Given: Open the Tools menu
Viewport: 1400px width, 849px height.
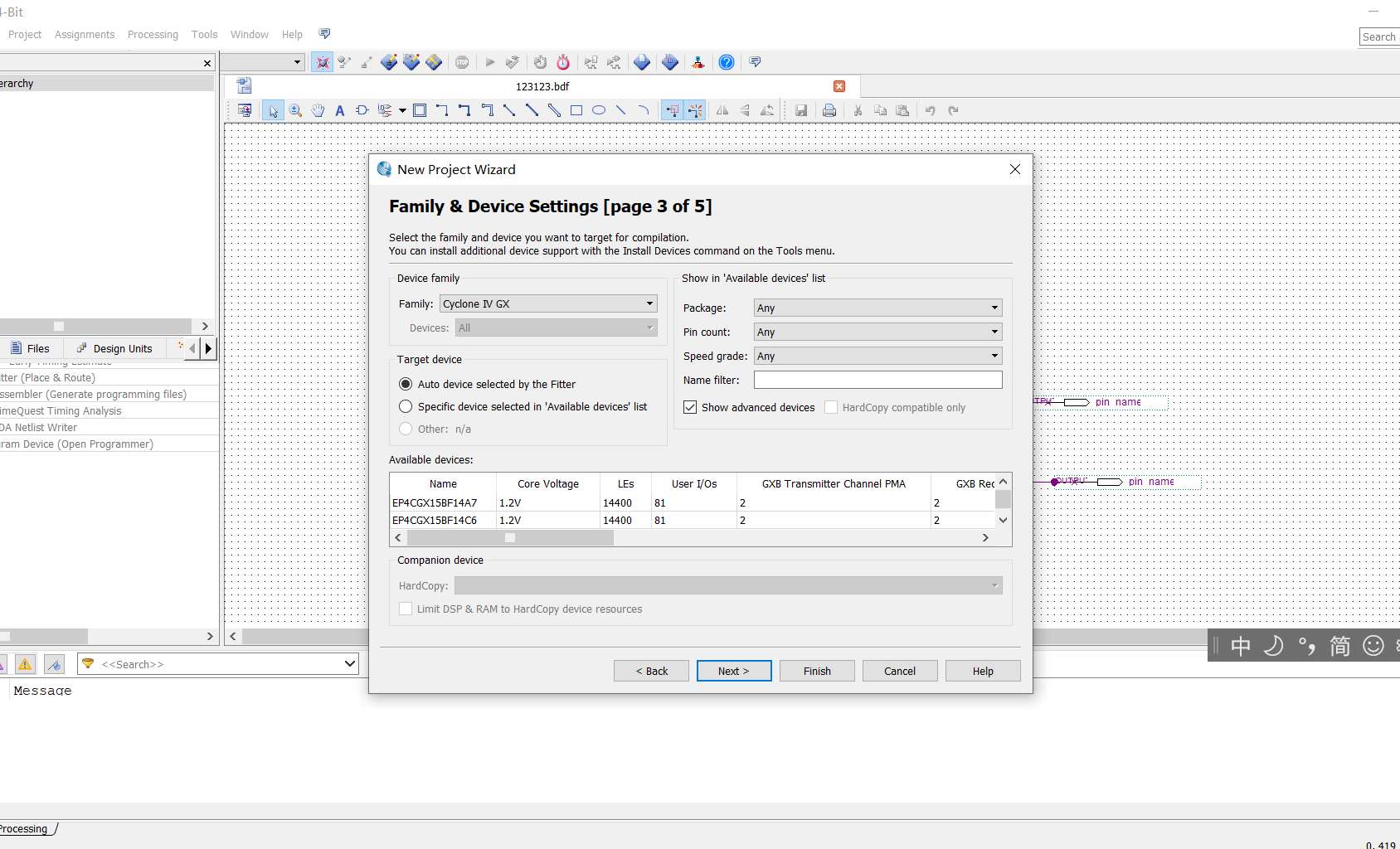Looking at the screenshot, I should 204,35.
